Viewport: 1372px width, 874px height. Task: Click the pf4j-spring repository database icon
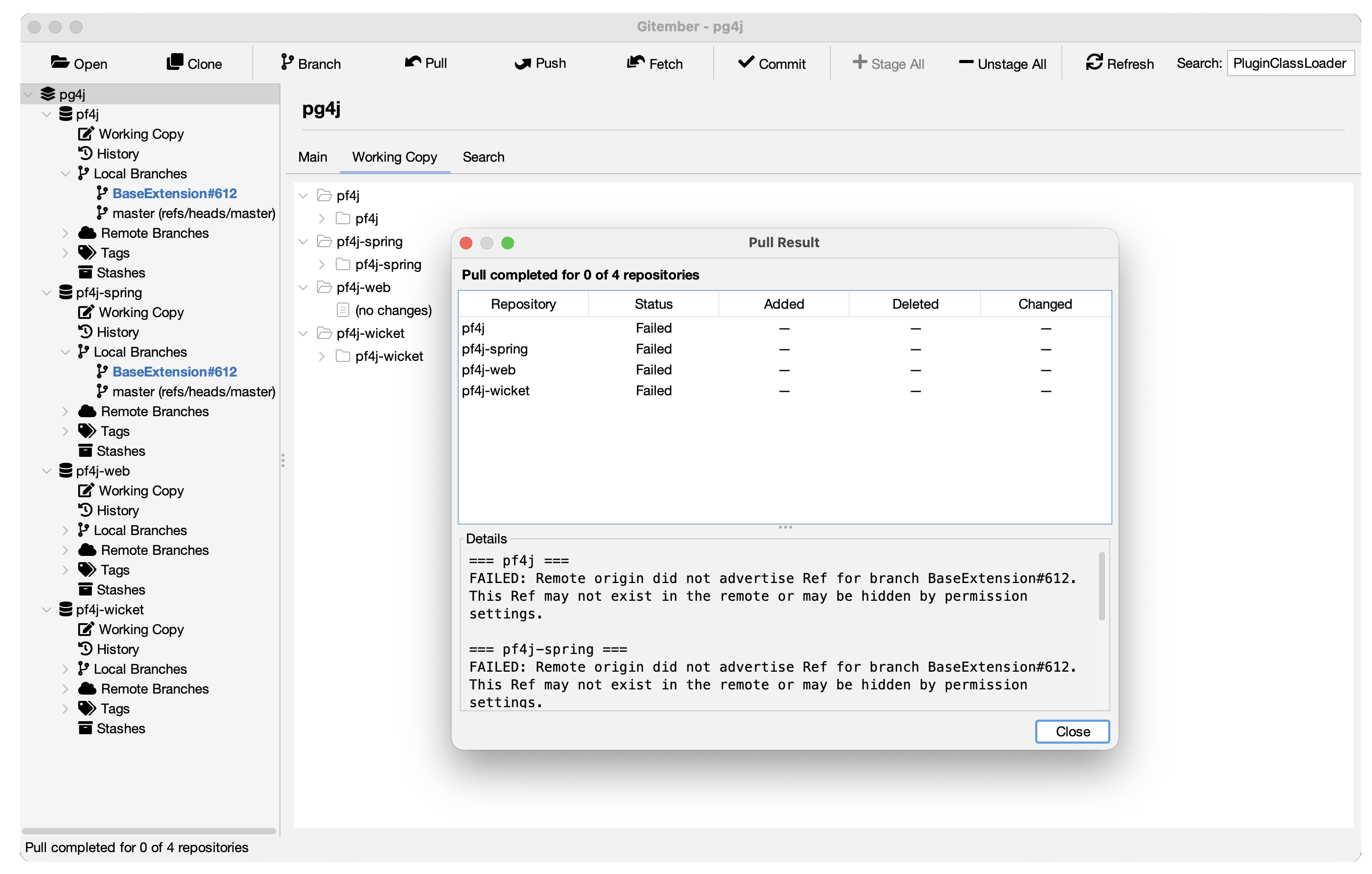tap(66, 293)
